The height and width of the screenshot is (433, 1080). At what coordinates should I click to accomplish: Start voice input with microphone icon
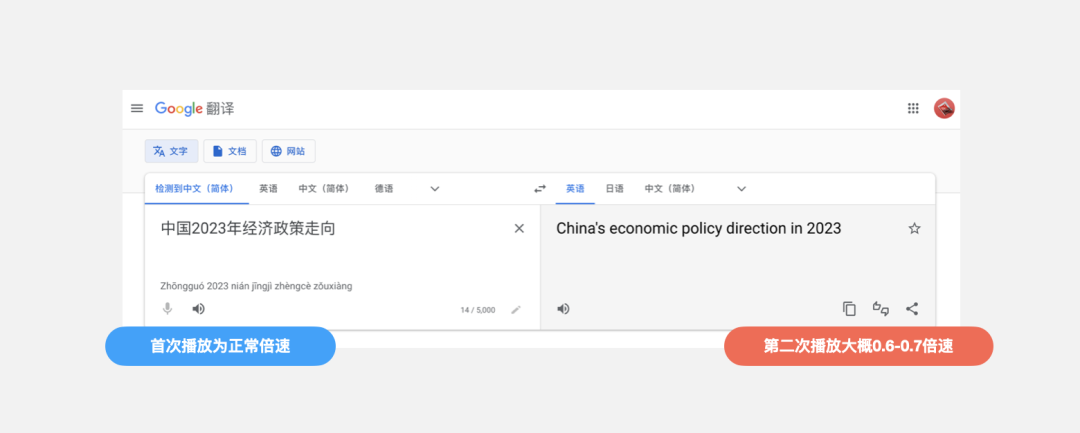coord(167,309)
